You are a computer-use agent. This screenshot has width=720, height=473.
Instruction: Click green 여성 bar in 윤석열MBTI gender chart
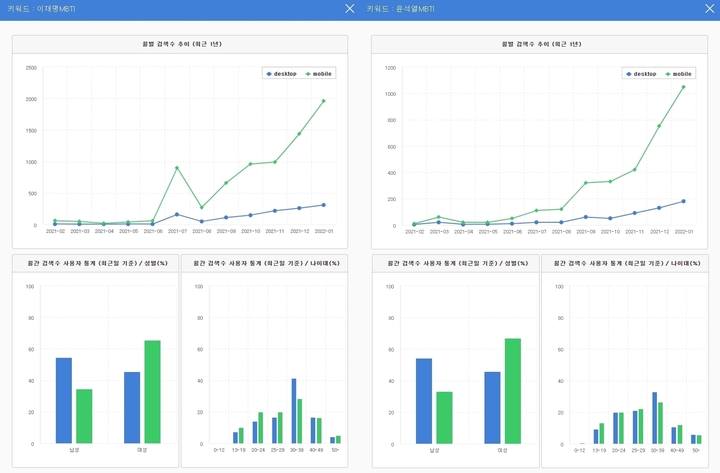(512, 391)
